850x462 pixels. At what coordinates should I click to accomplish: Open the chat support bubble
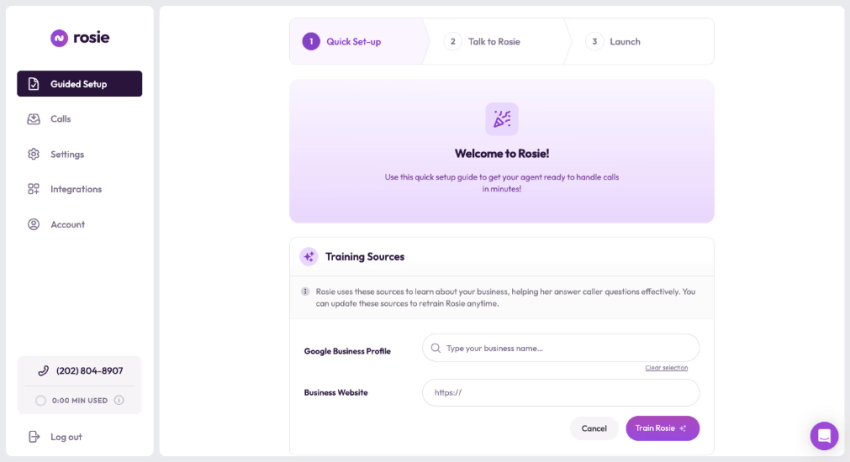pyautogui.click(x=824, y=436)
